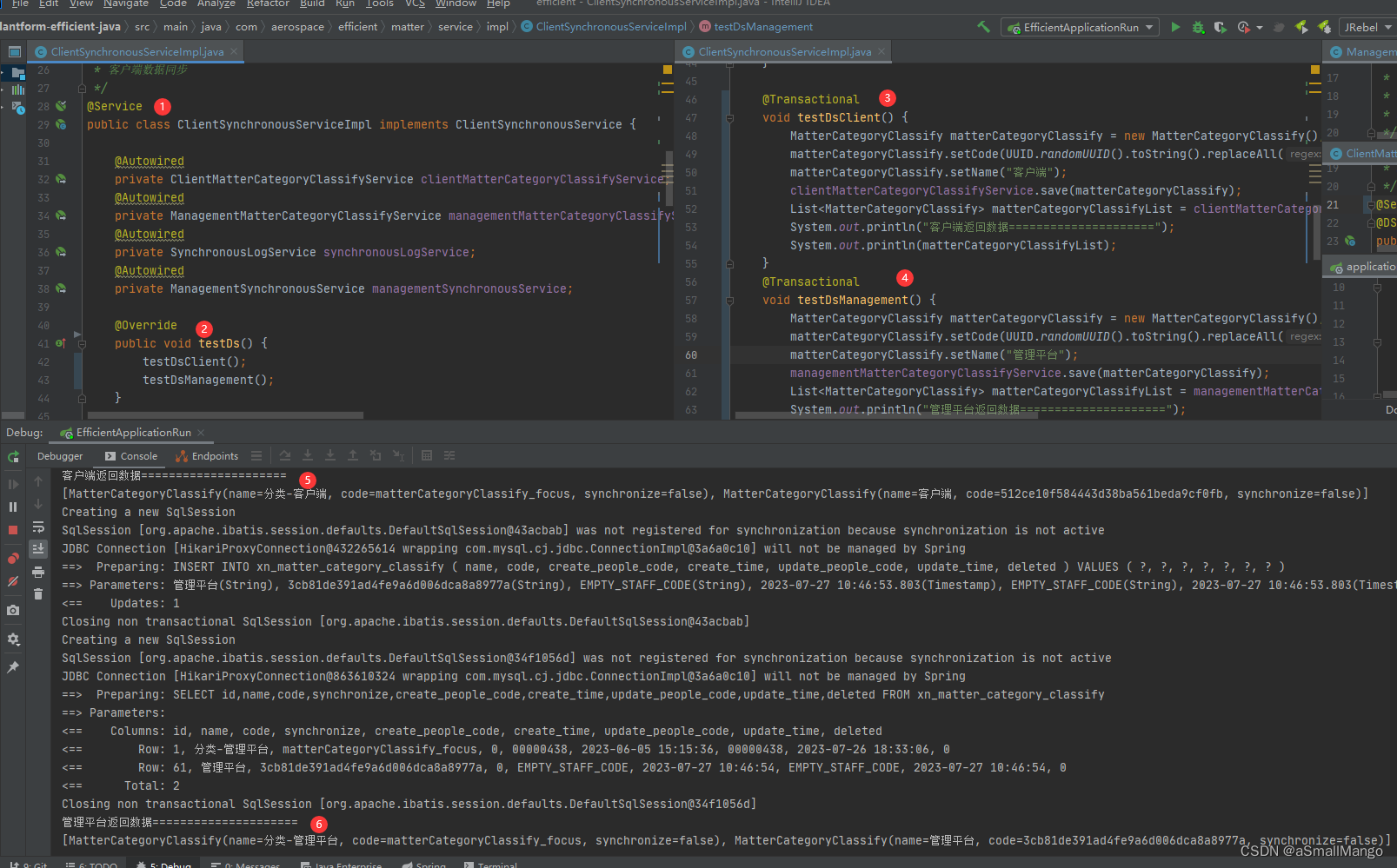Run with coverage shield icon

tap(1220, 27)
